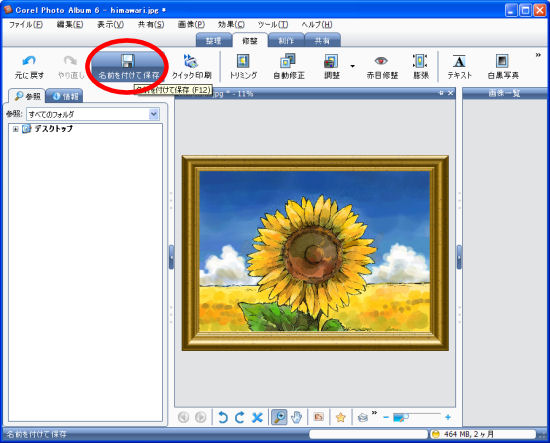Apply the 白黒写真 (Black and white) effect
550x443 pixels.
click(x=503, y=67)
